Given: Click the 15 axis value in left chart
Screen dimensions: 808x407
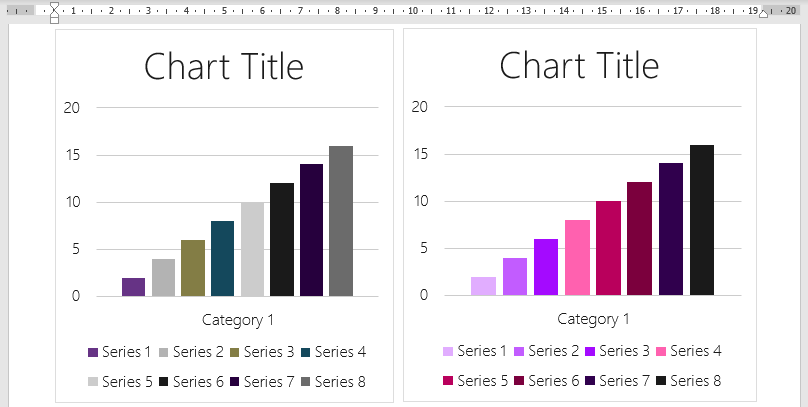Looking at the screenshot, I should 72,155.
